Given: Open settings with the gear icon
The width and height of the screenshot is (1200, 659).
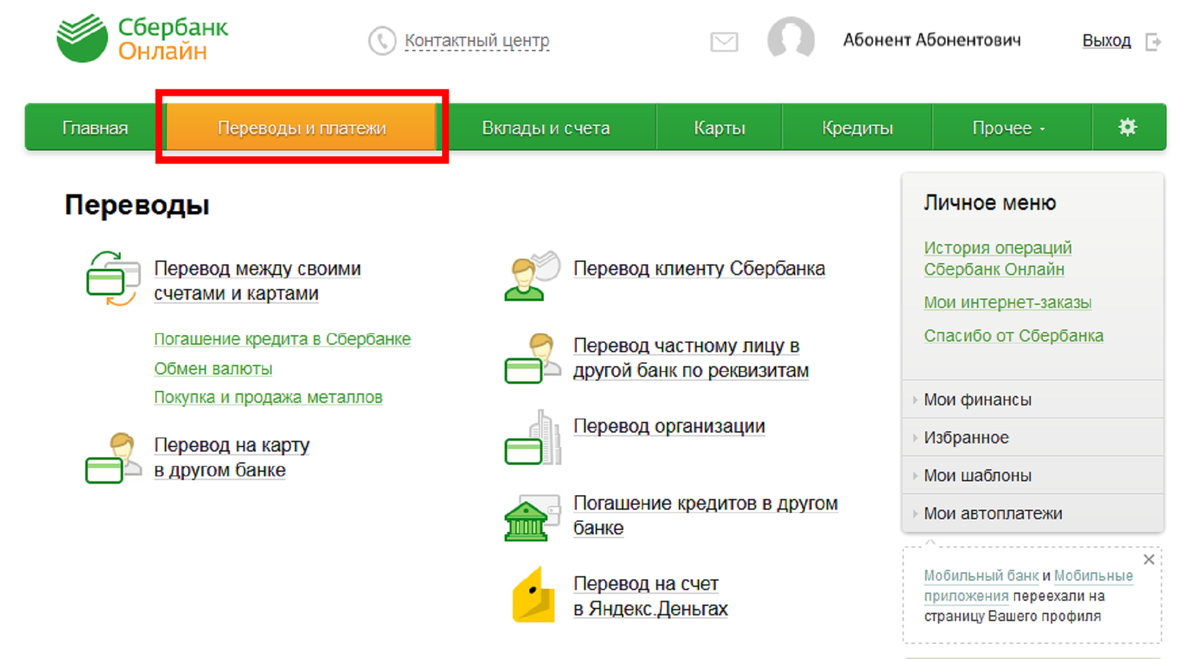Looking at the screenshot, I should pos(1128,127).
